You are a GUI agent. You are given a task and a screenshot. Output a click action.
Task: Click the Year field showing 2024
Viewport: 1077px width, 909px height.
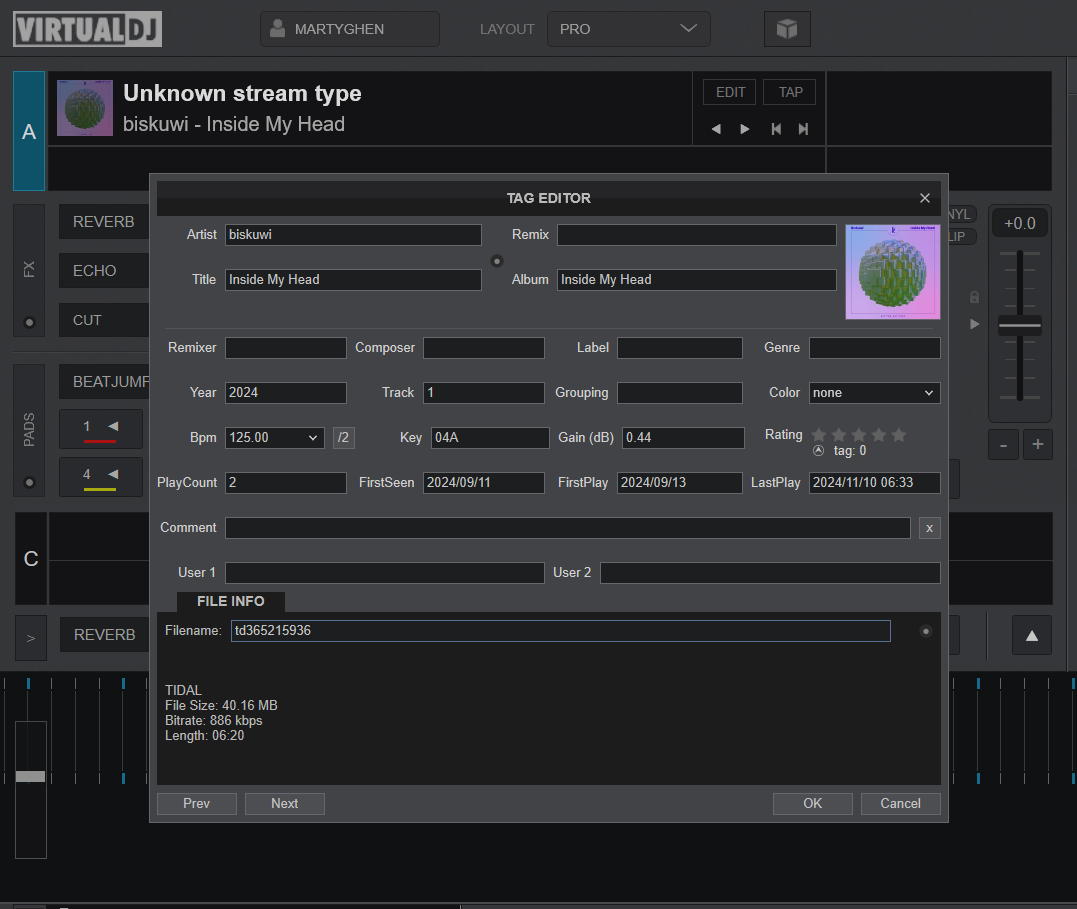[x=286, y=393]
